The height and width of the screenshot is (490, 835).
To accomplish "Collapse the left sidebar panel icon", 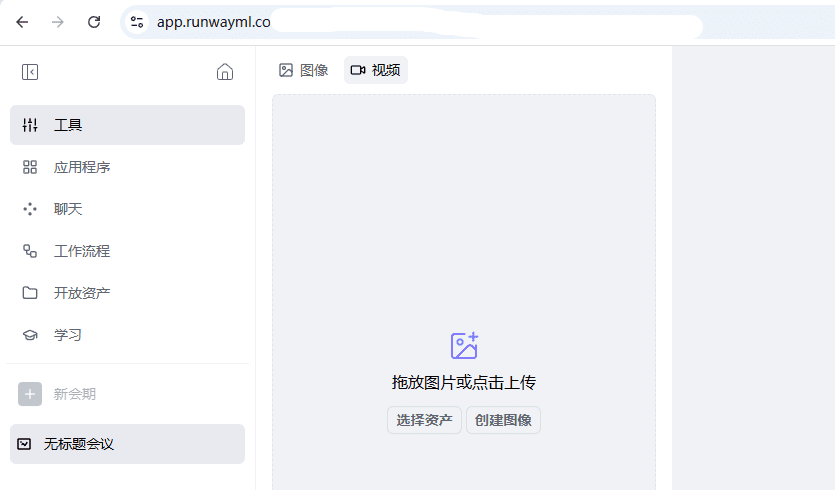I will 30,72.
